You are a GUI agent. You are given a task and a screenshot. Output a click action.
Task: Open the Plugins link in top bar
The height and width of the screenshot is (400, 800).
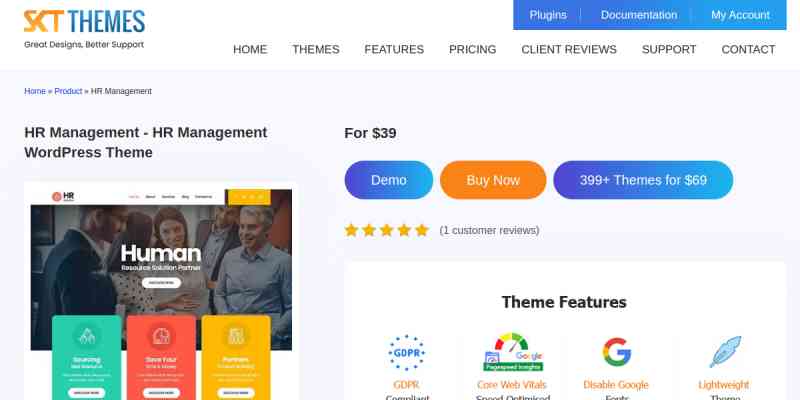[547, 15]
